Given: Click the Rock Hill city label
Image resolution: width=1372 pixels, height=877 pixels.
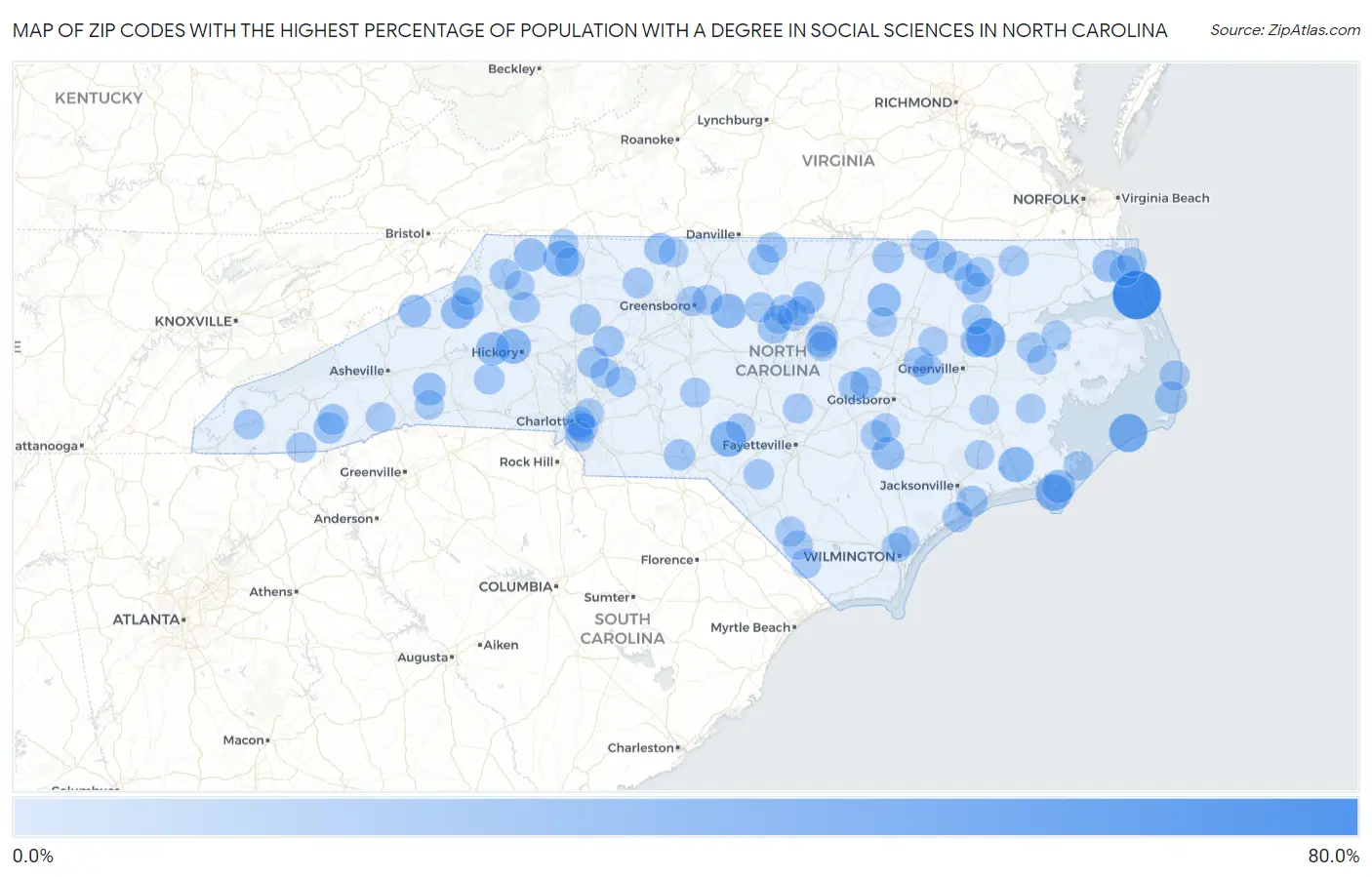Looking at the screenshot, I should pos(527,461).
